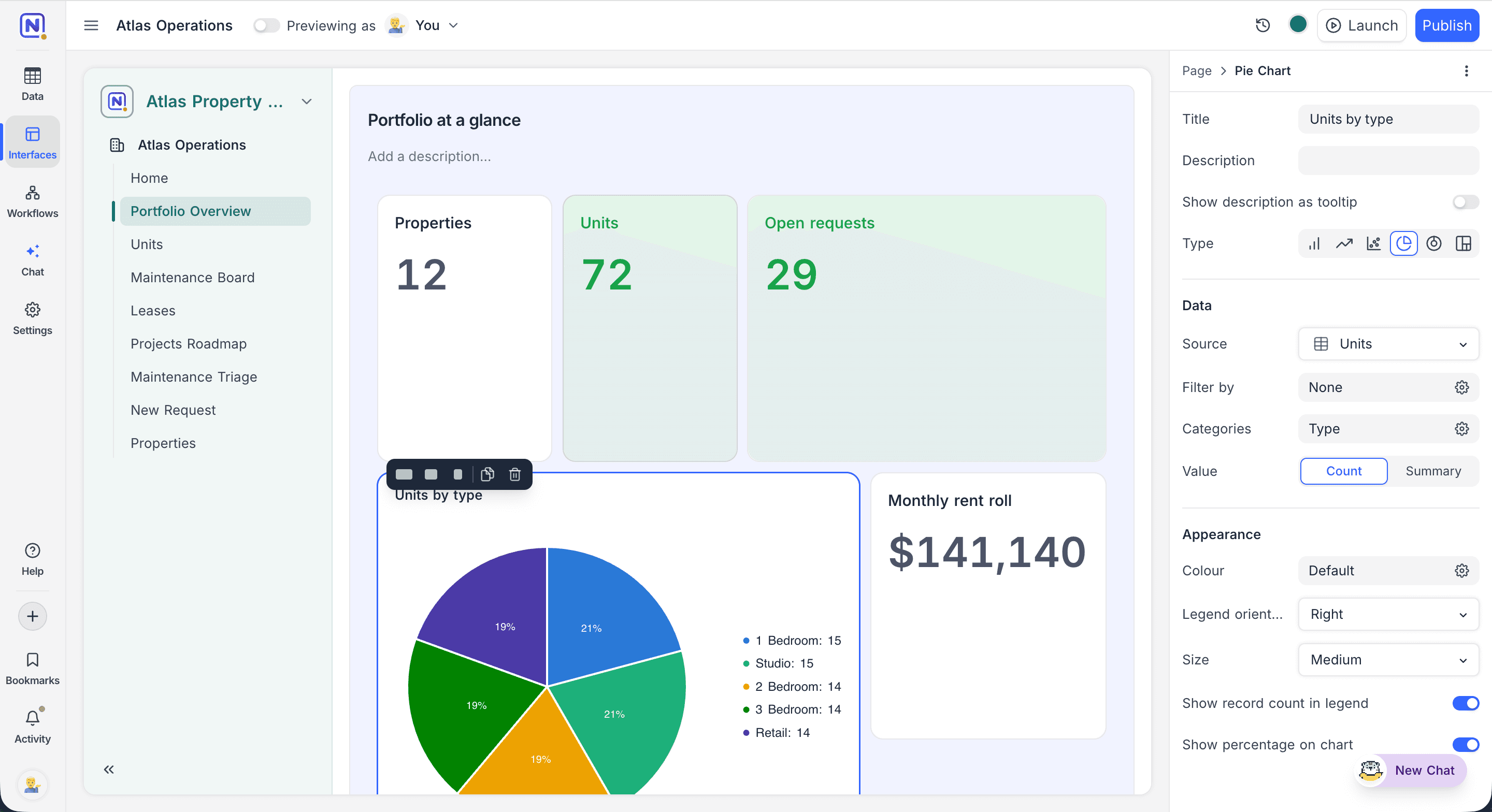Select the table chart type icon
The width and height of the screenshot is (1492, 812).
pos(1463,243)
